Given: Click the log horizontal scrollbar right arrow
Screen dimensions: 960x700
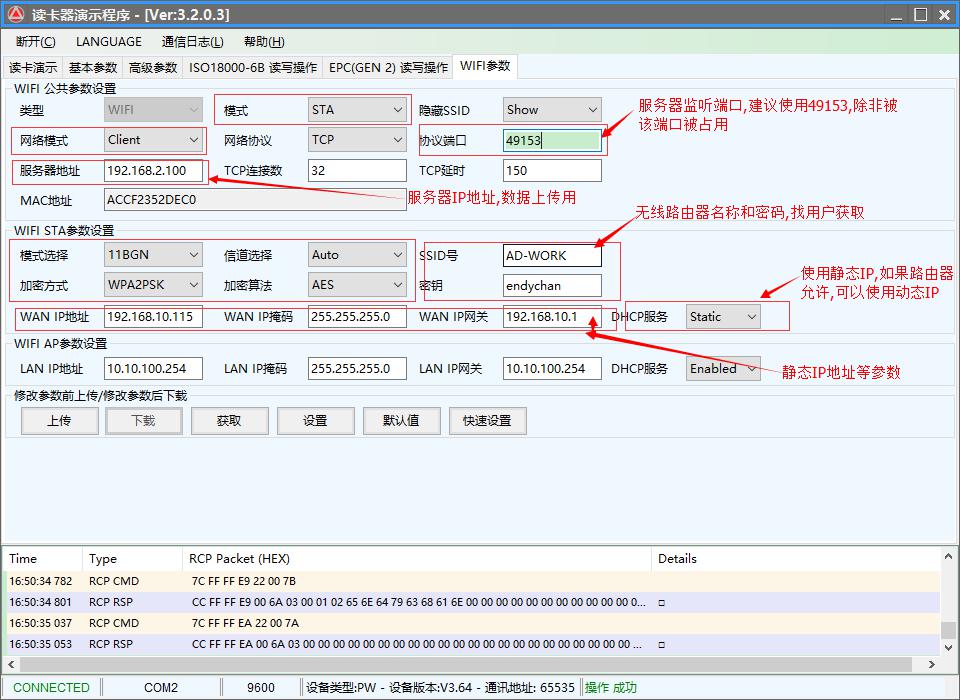Looking at the screenshot, I should pyautogui.click(x=932, y=664).
